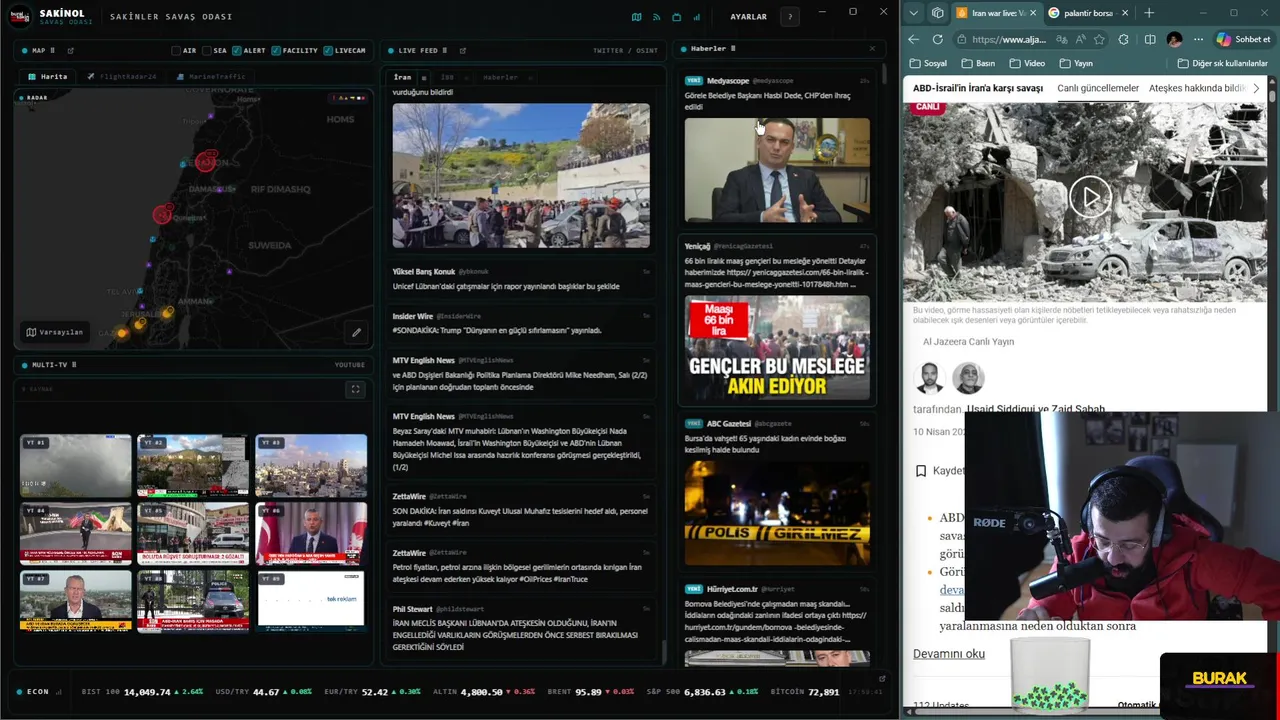This screenshot has height=720, width=1280.
Task: Open the Yayın bookmarks folder
Action: (1076, 63)
